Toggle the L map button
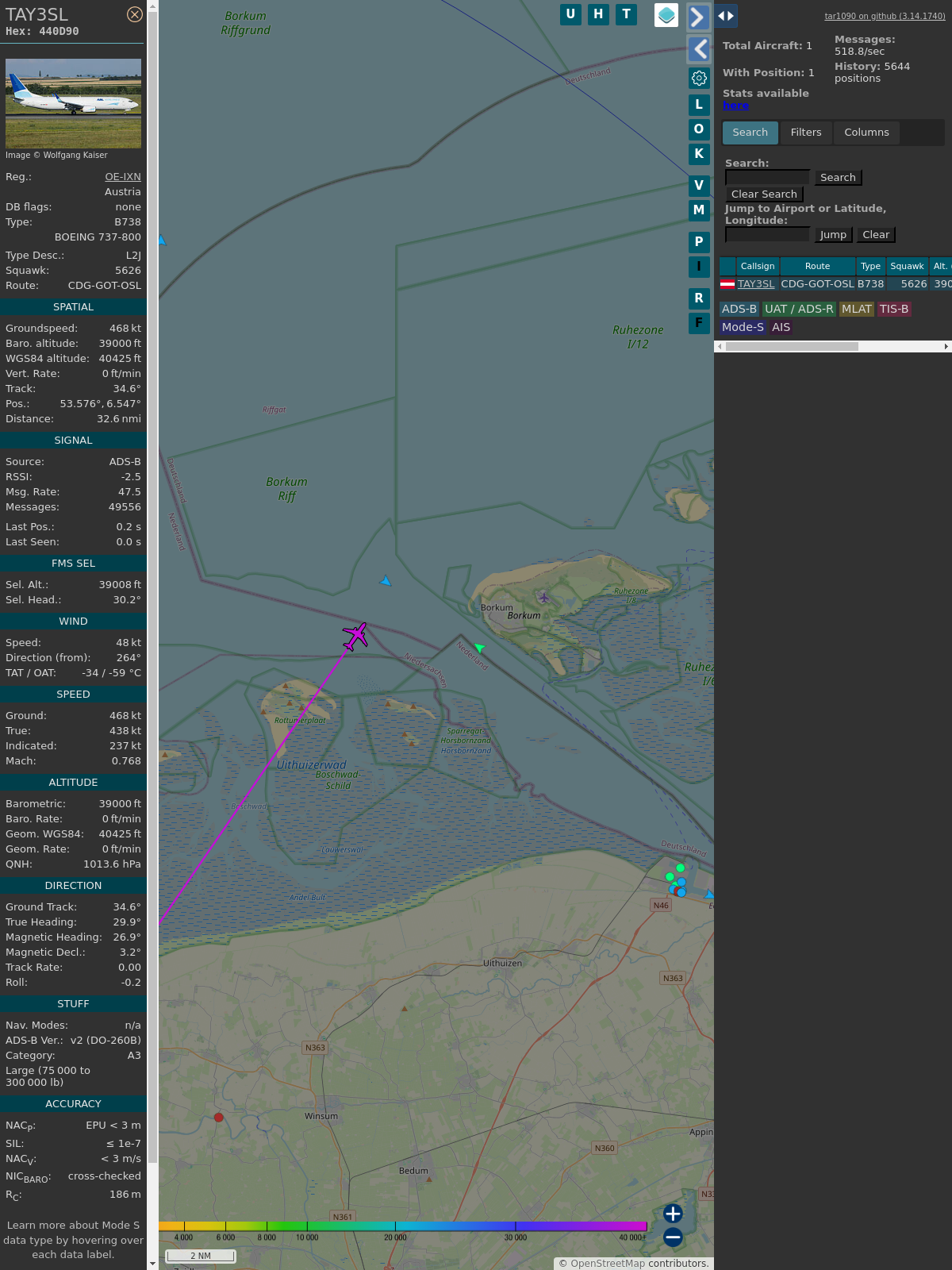Viewport: 952px width, 1270px height. tap(699, 105)
